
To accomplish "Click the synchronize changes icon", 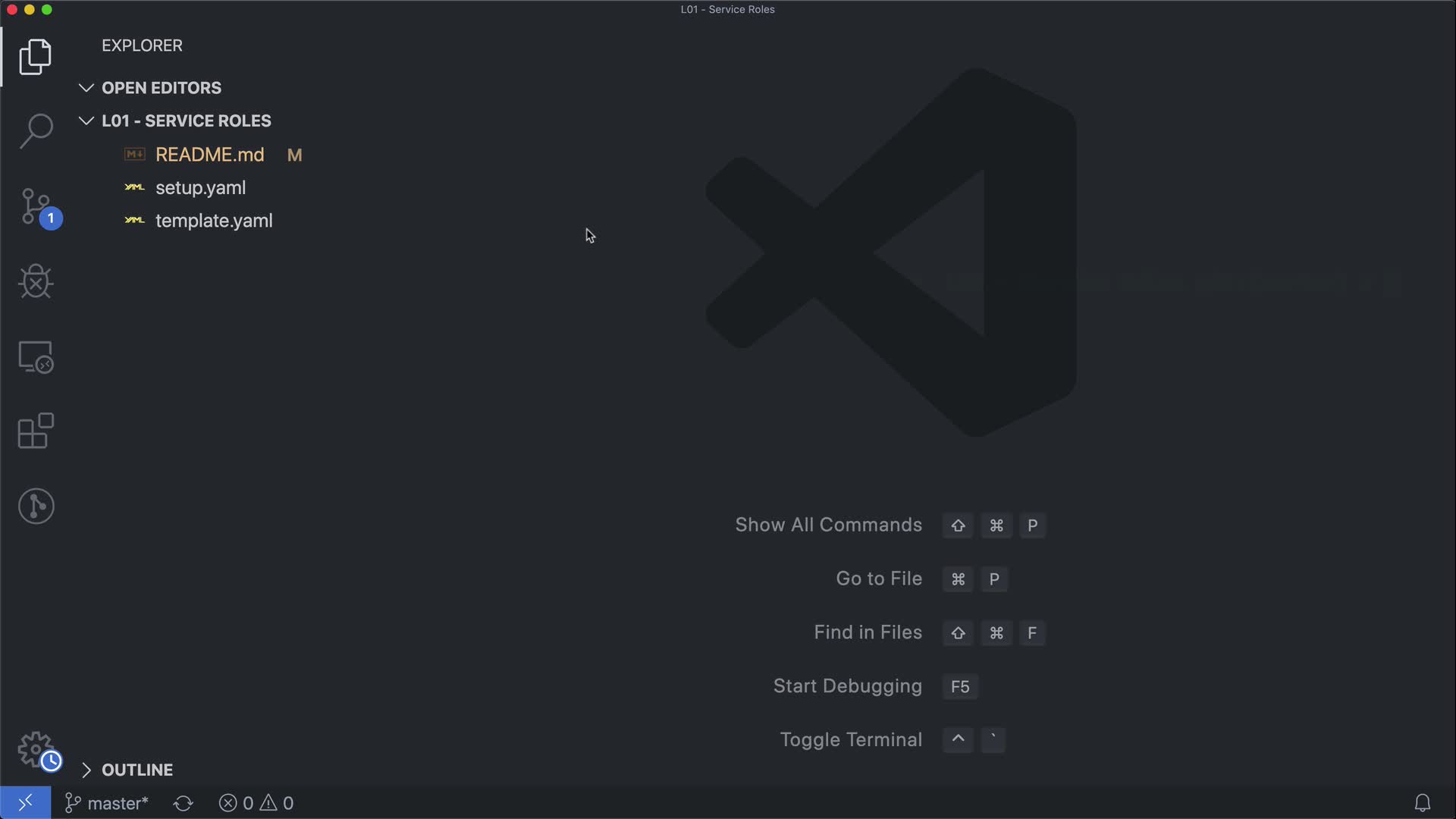I will coord(183,803).
